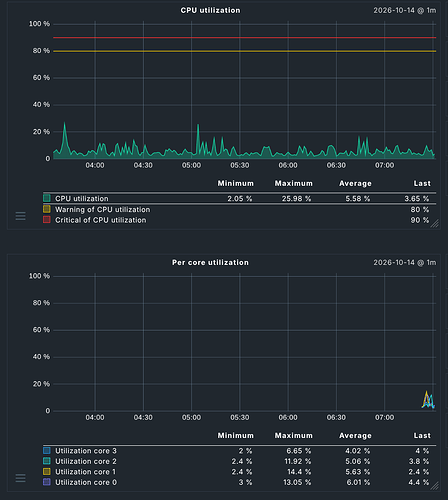Click the Per core utilization graph title
Image resolution: width=448 pixels, height=500 pixels.
[210, 262]
